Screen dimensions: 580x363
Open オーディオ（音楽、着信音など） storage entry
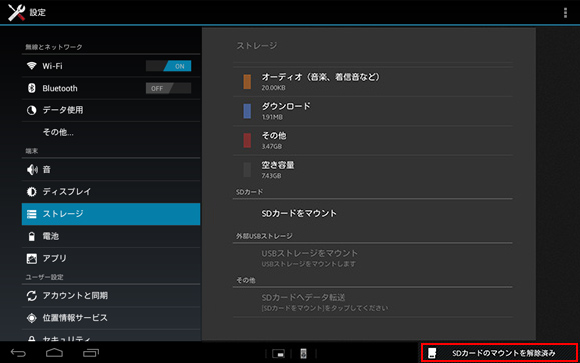[372, 82]
